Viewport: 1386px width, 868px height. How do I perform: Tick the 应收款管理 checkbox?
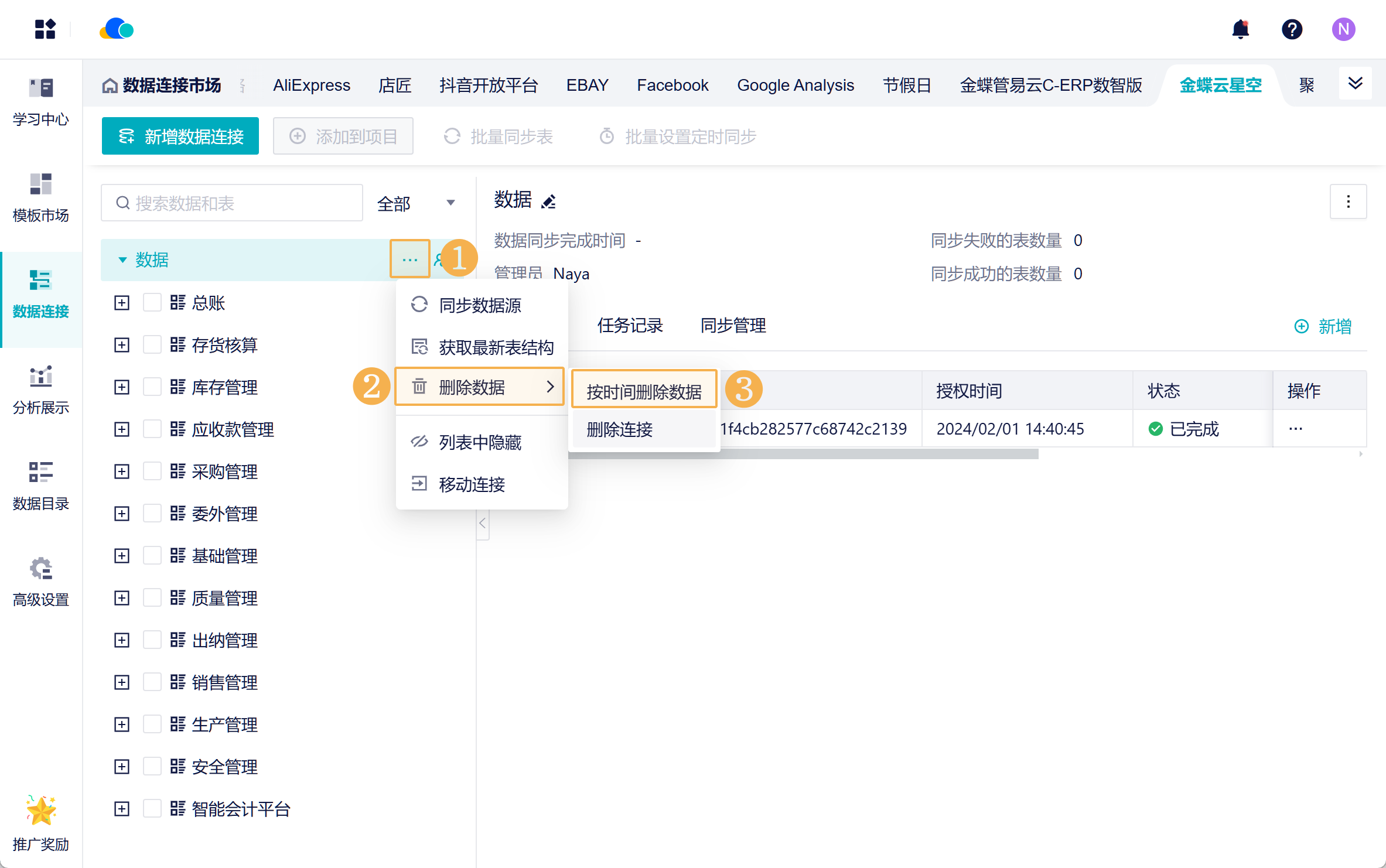pos(152,429)
